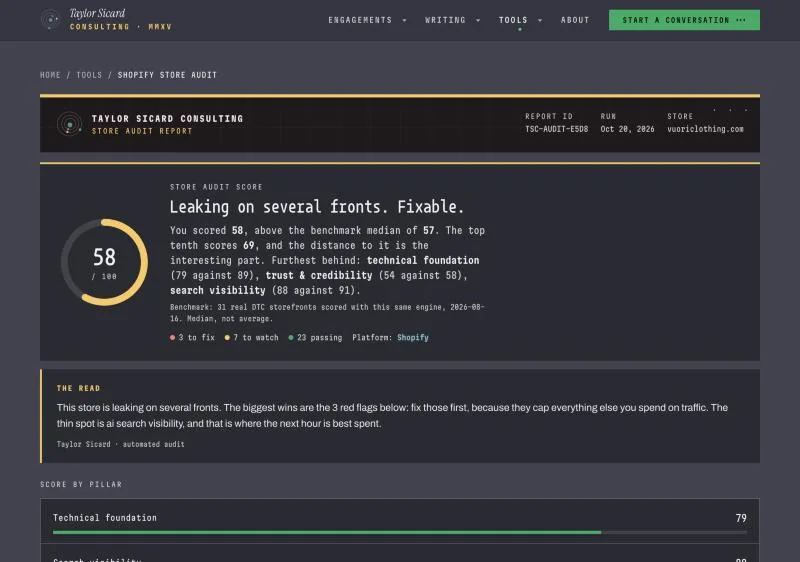This screenshot has height=562, width=800.
Task: Expand the Engagements dropdown arrow
Action: 405,20
